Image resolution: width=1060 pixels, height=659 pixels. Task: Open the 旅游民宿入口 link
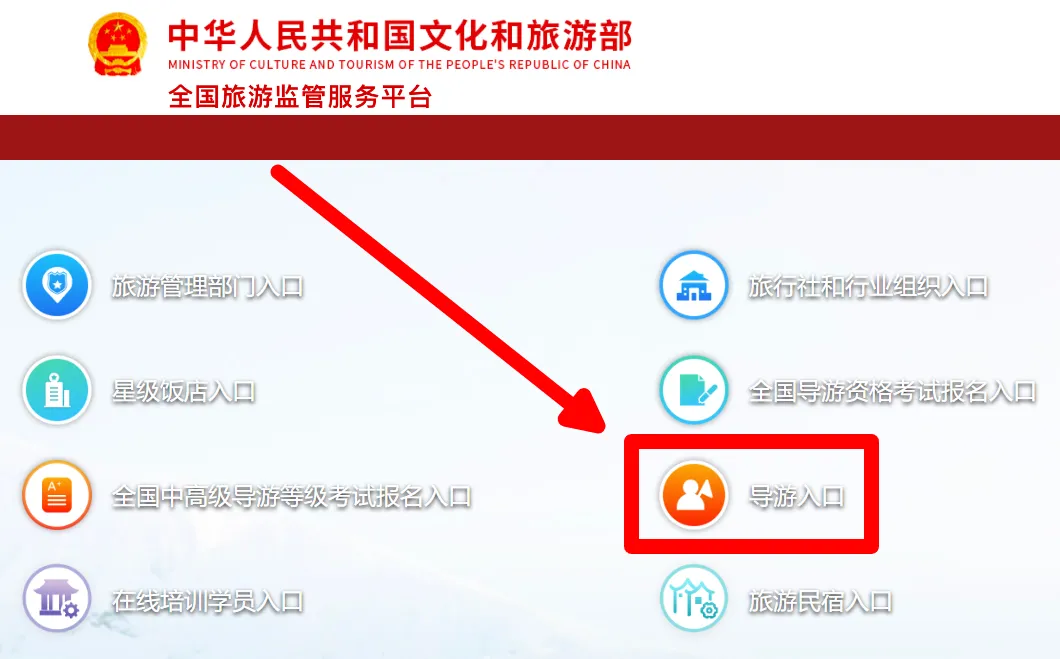click(x=820, y=602)
